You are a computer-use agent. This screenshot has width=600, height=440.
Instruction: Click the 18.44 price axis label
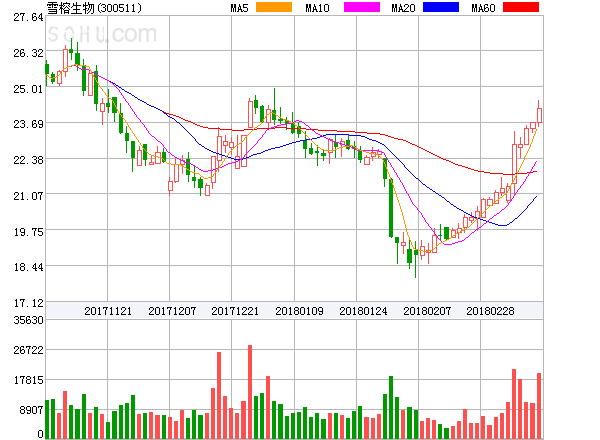[28, 267]
